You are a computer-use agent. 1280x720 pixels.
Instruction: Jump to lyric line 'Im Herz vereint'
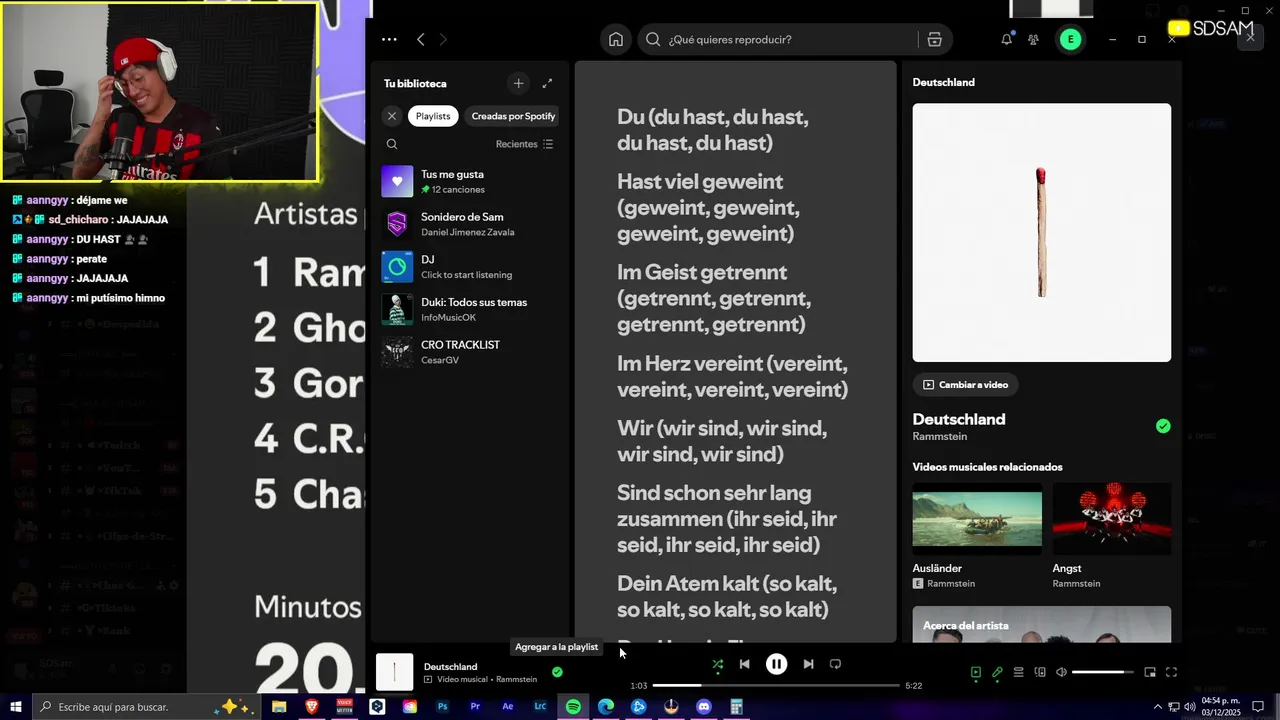[732, 376]
